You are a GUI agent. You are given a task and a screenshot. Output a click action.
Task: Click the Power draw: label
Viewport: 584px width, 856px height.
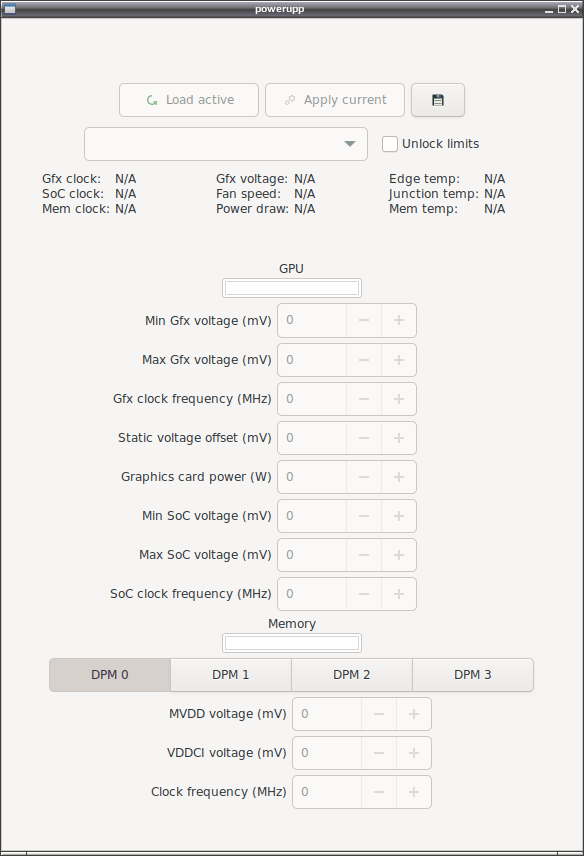(252, 209)
